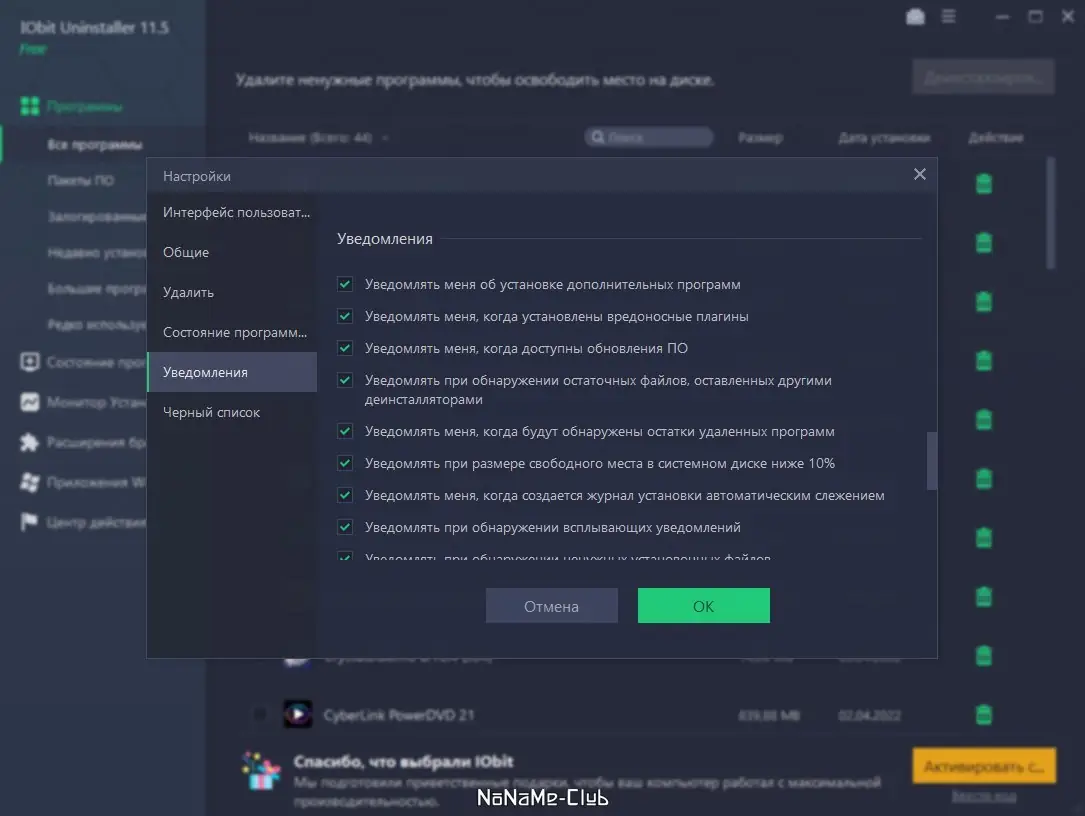Open the Общие settings tab
Viewport: 1085px width, 816px height.
[232, 253]
